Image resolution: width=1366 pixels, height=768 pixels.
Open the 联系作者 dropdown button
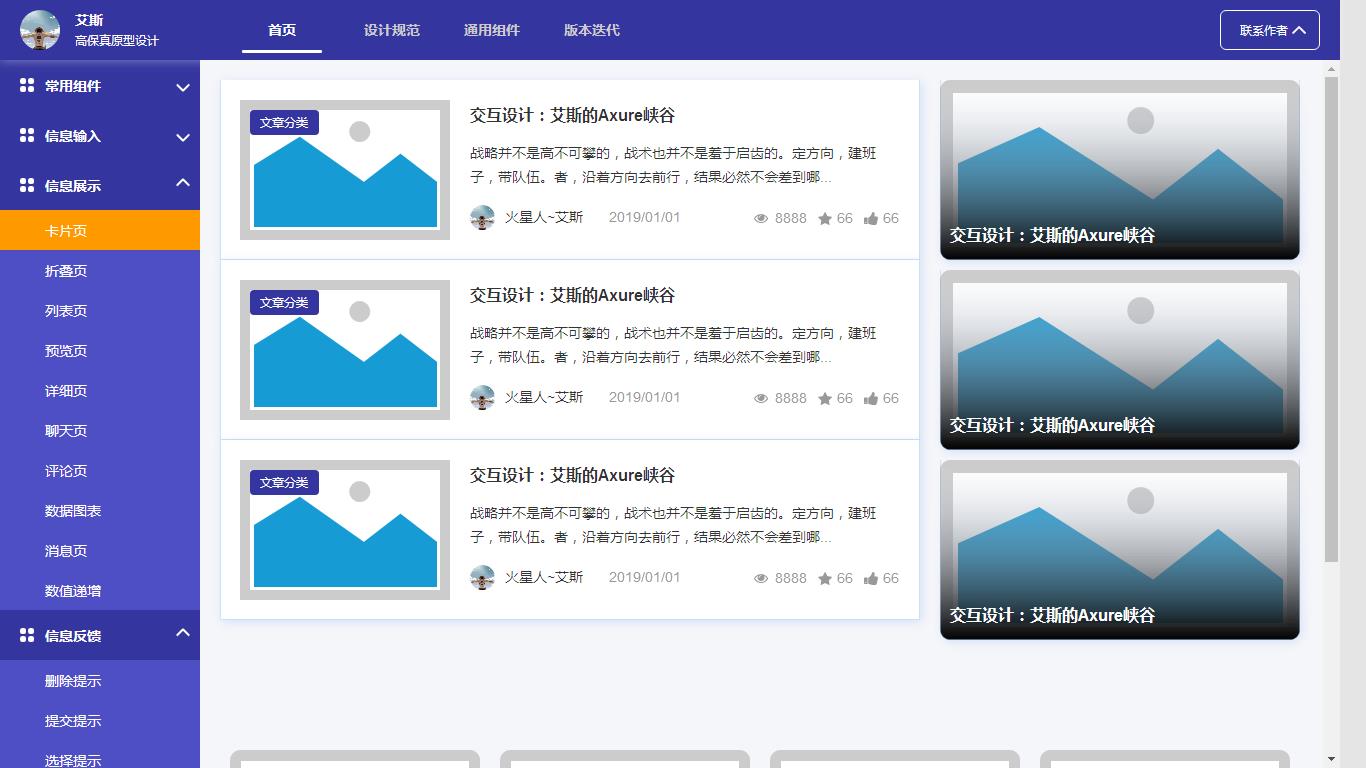pyautogui.click(x=1270, y=30)
